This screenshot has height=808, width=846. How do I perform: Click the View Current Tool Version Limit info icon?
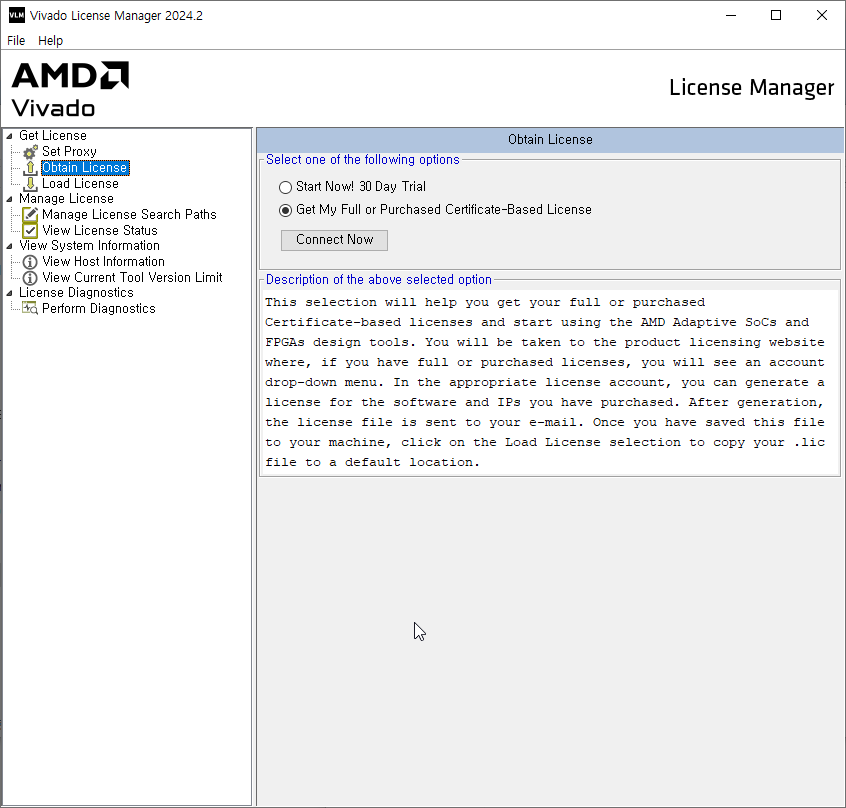click(30, 278)
